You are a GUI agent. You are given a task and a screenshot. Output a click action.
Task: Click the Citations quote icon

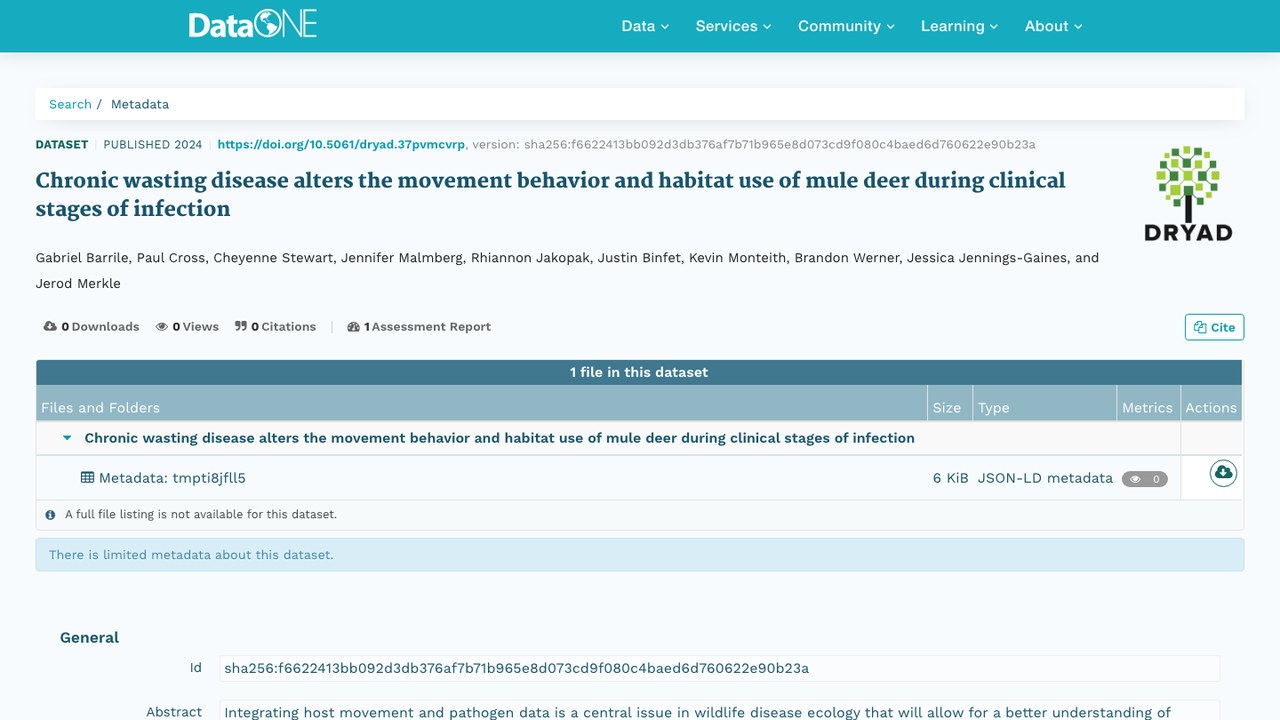(241, 327)
